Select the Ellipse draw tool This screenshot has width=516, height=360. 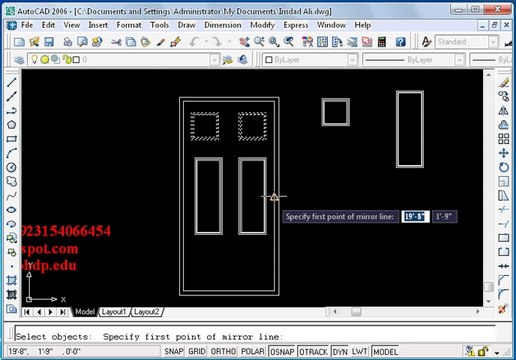(x=11, y=210)
